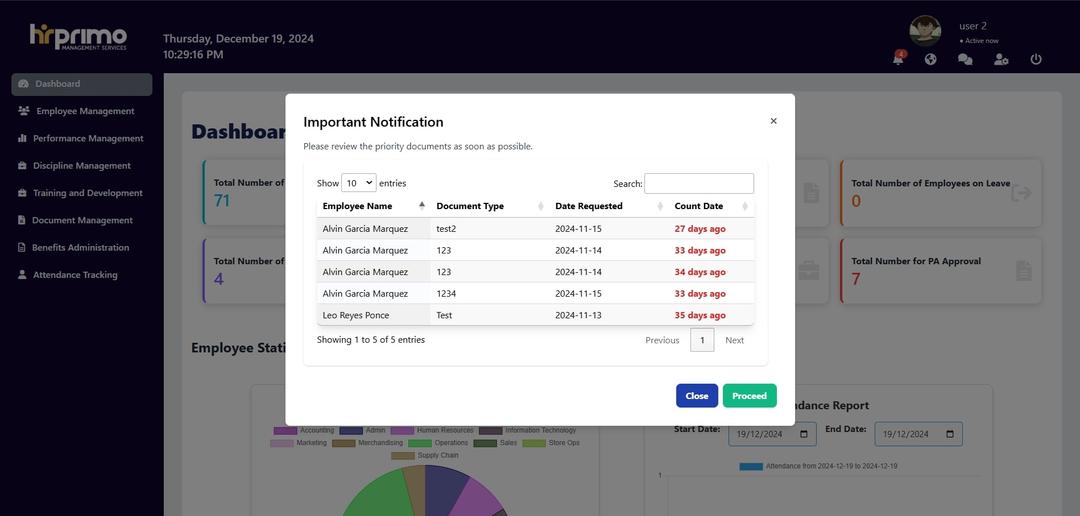Click the hrprimo logo
Image resolution: width=1080 pixels, height=516 pixels.
(78, 37)
